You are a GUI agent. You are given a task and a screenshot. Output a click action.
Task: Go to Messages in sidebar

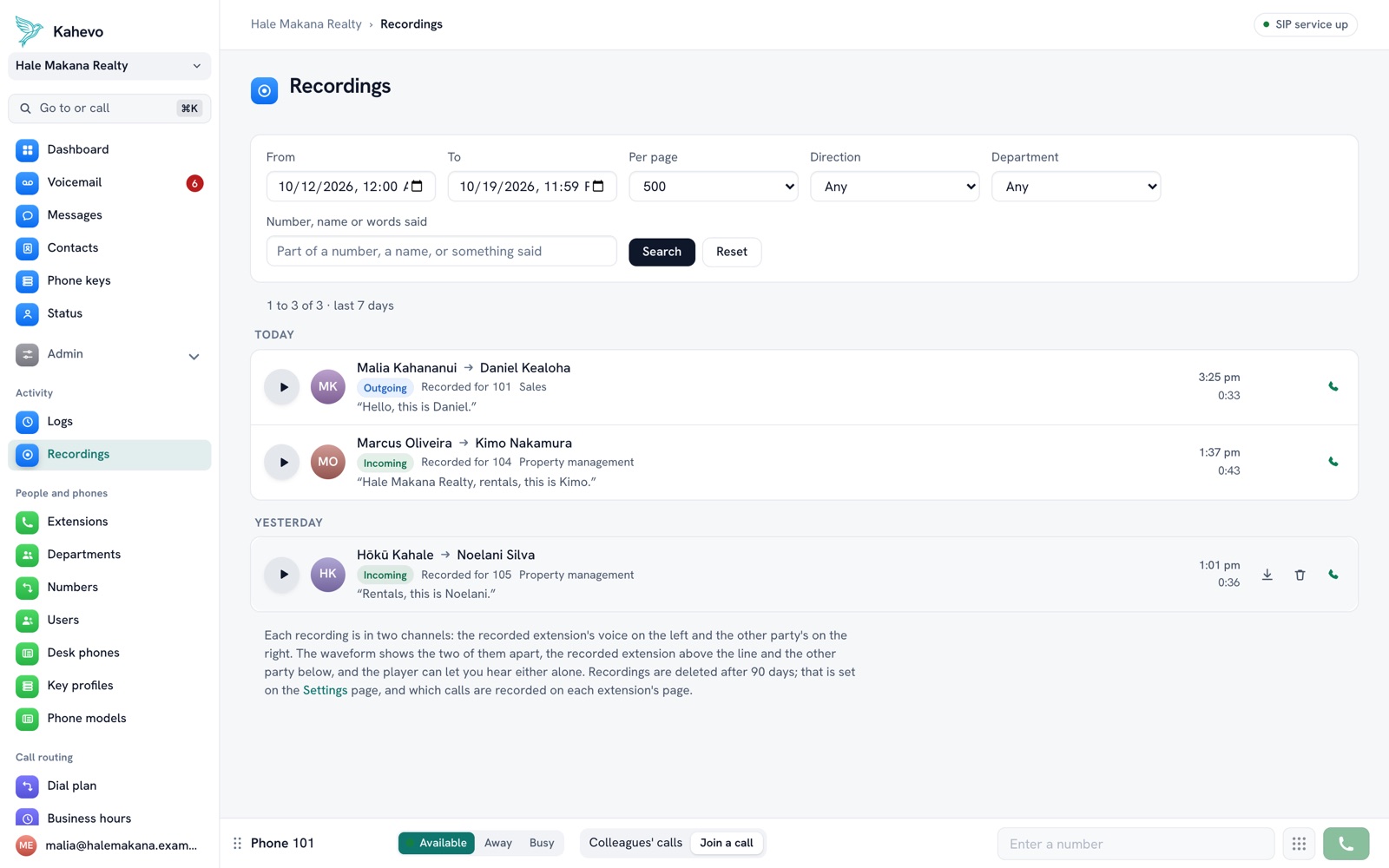point(109,215)
